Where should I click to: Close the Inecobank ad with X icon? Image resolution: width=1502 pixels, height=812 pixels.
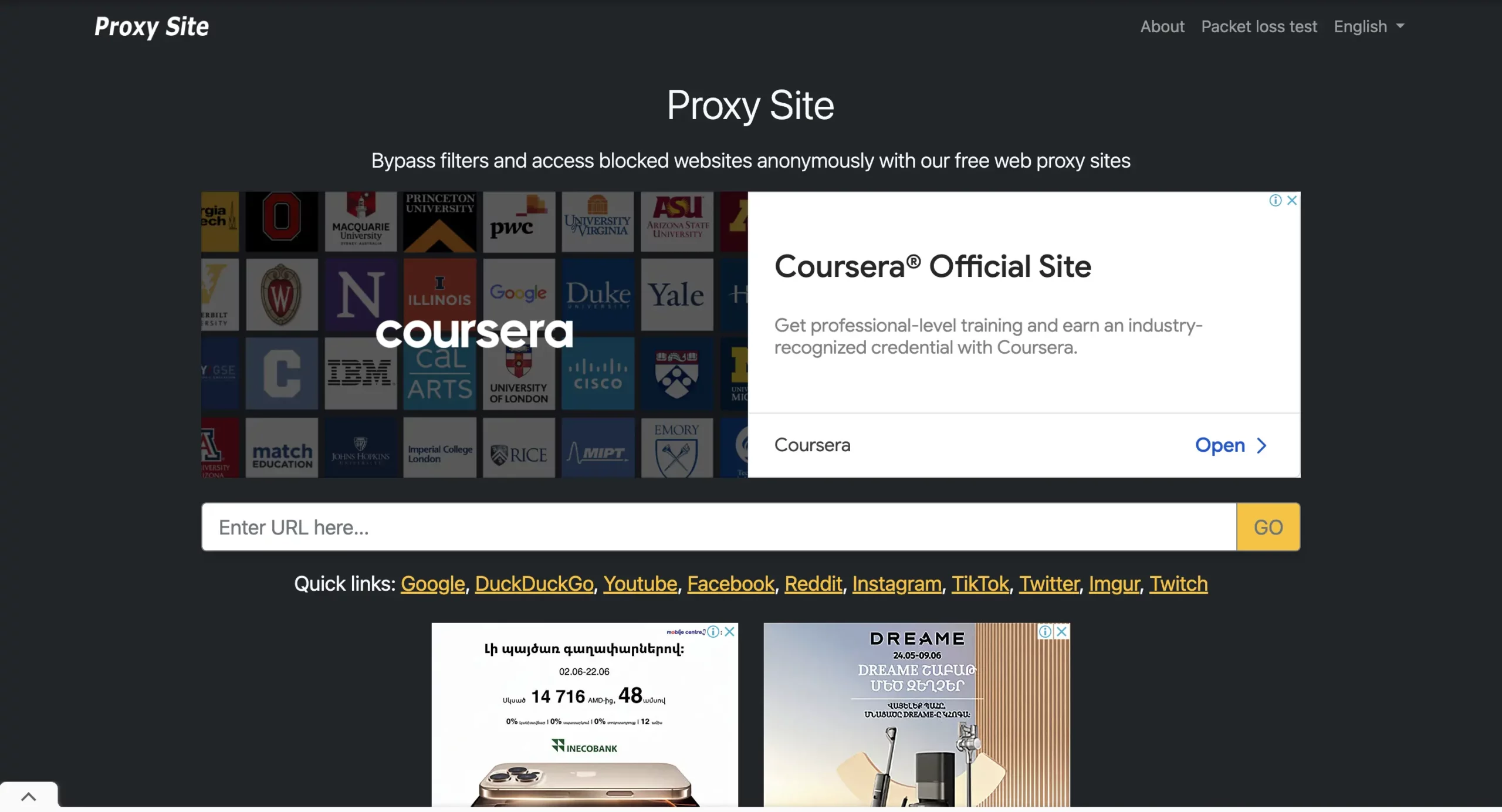tap(729, 631)
